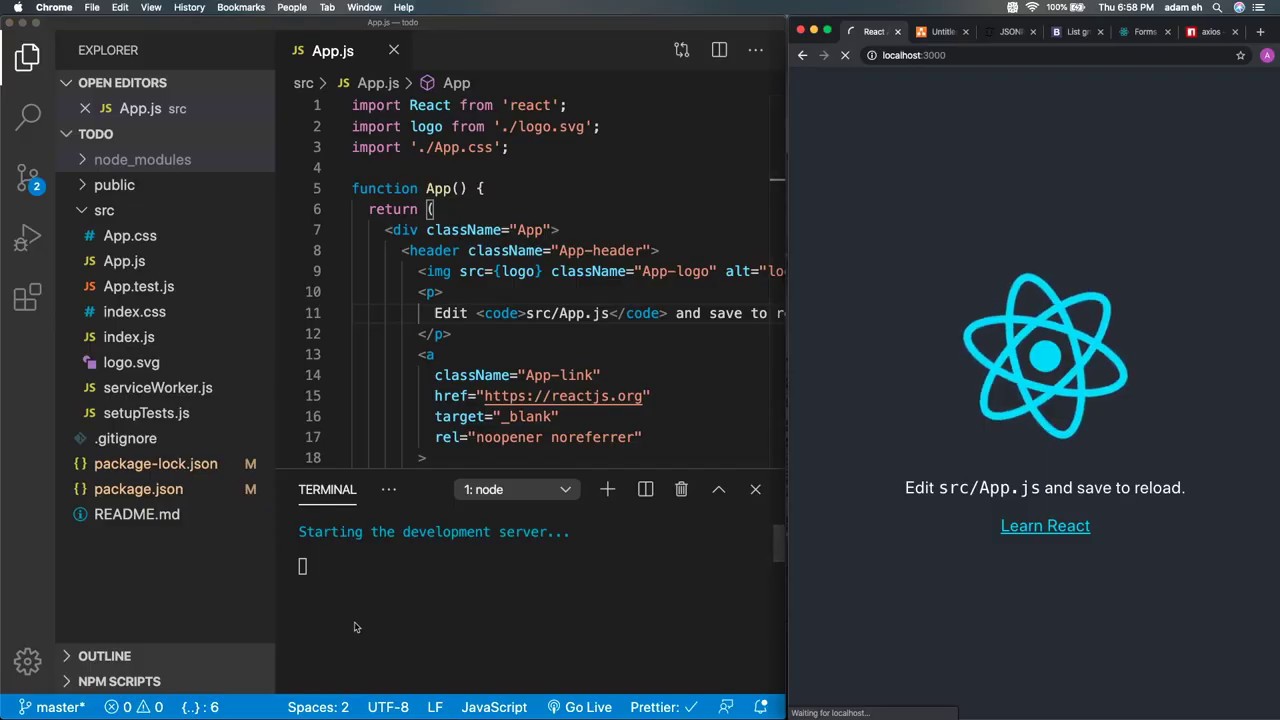Open the Explorer view in activity bar
This screenshot has width=1280, height=720.
[x=27, y=57]
